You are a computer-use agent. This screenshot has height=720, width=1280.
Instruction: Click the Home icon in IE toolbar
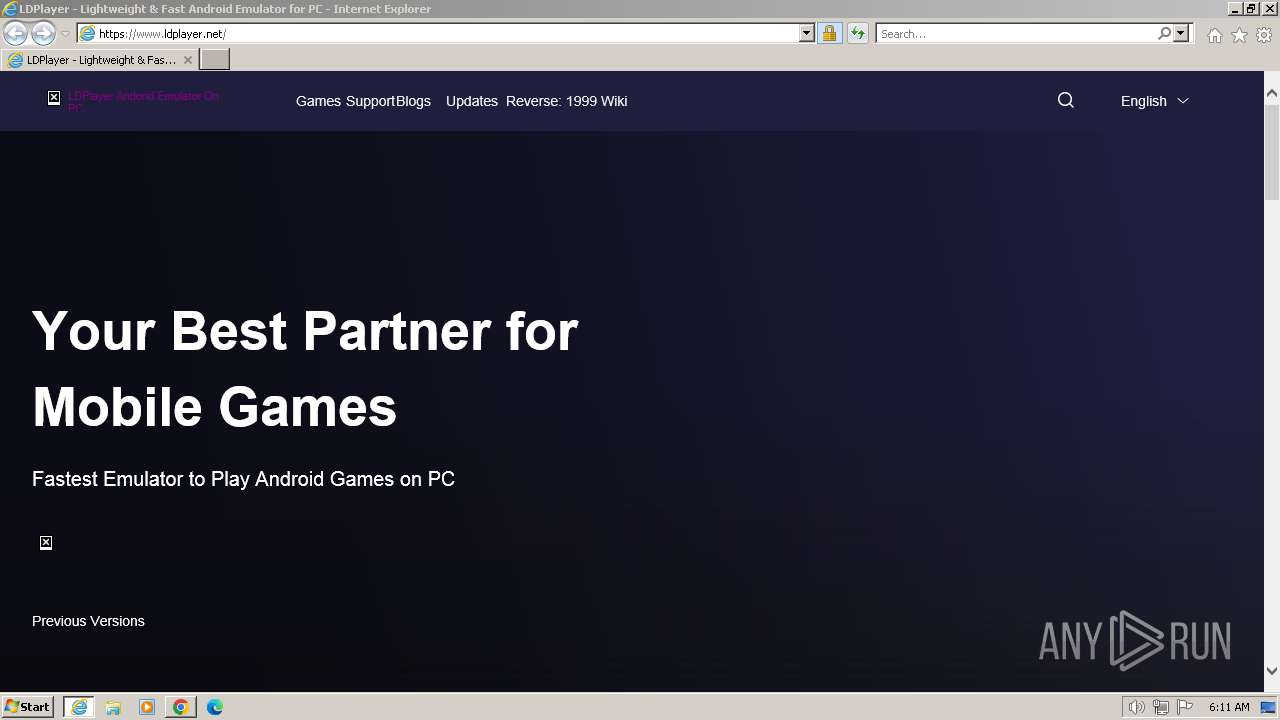[x=1214, y=35]
